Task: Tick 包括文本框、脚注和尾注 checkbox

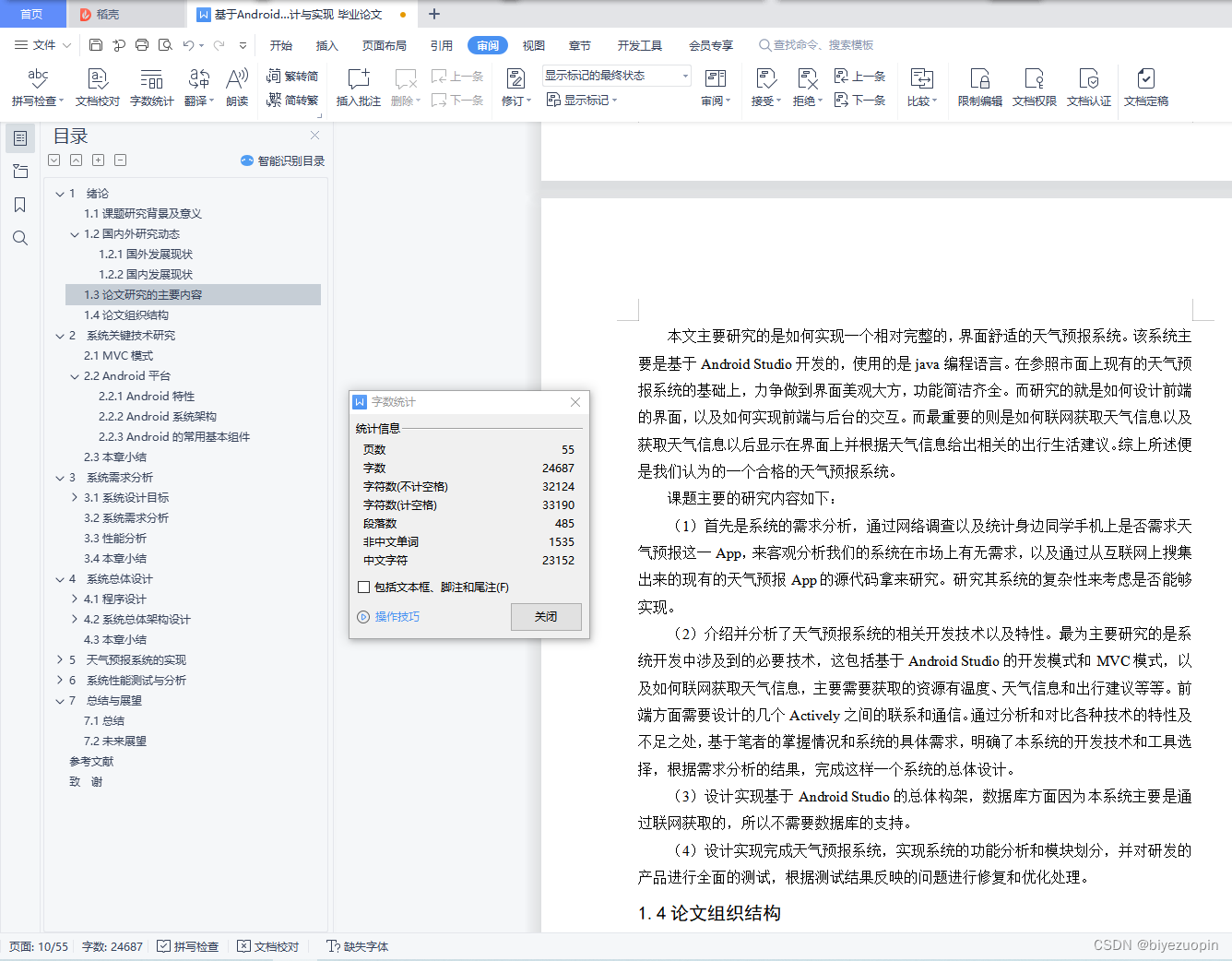Action: point(363,587)
